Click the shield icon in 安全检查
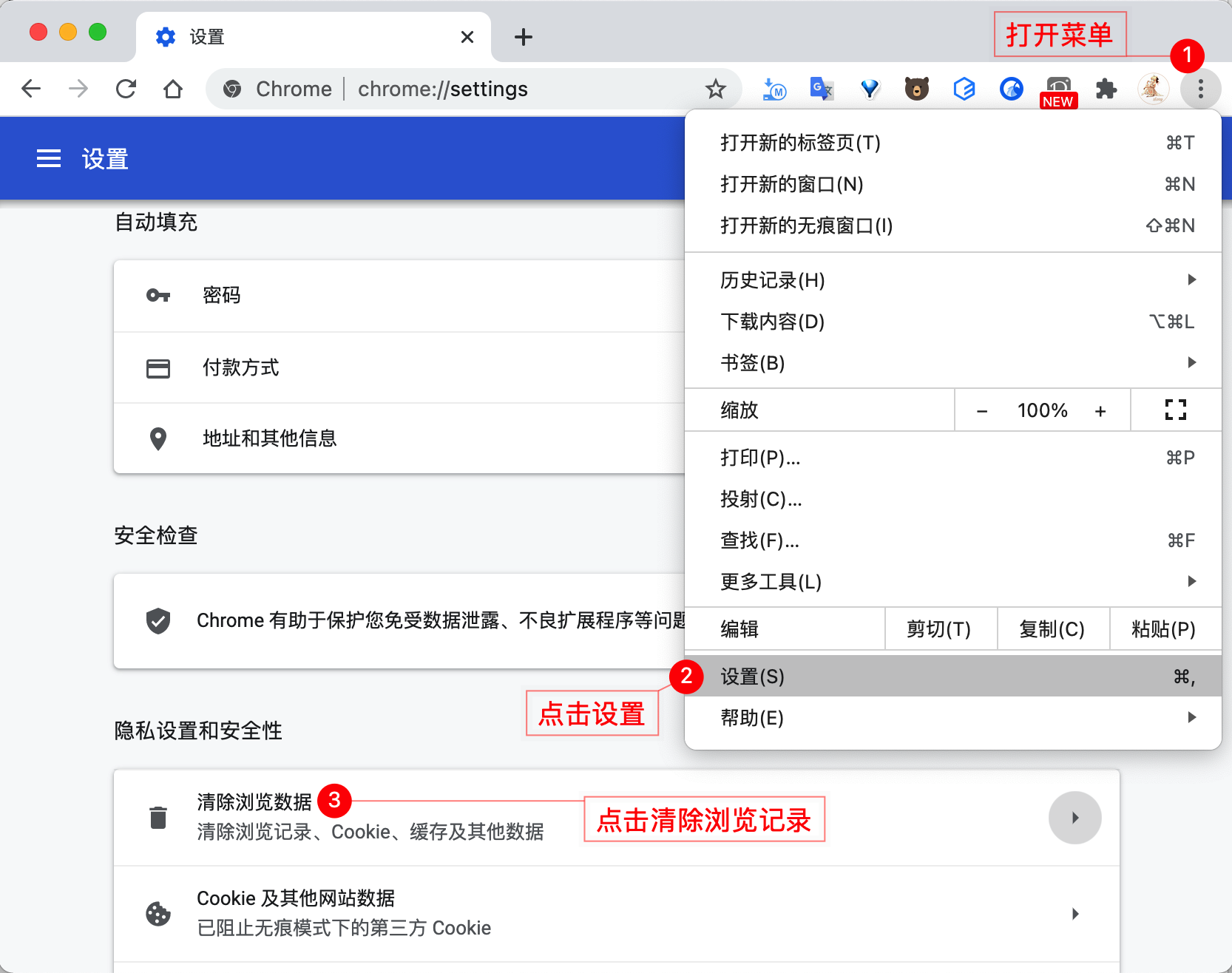The image size is (1232, 973). pos(158,621)
